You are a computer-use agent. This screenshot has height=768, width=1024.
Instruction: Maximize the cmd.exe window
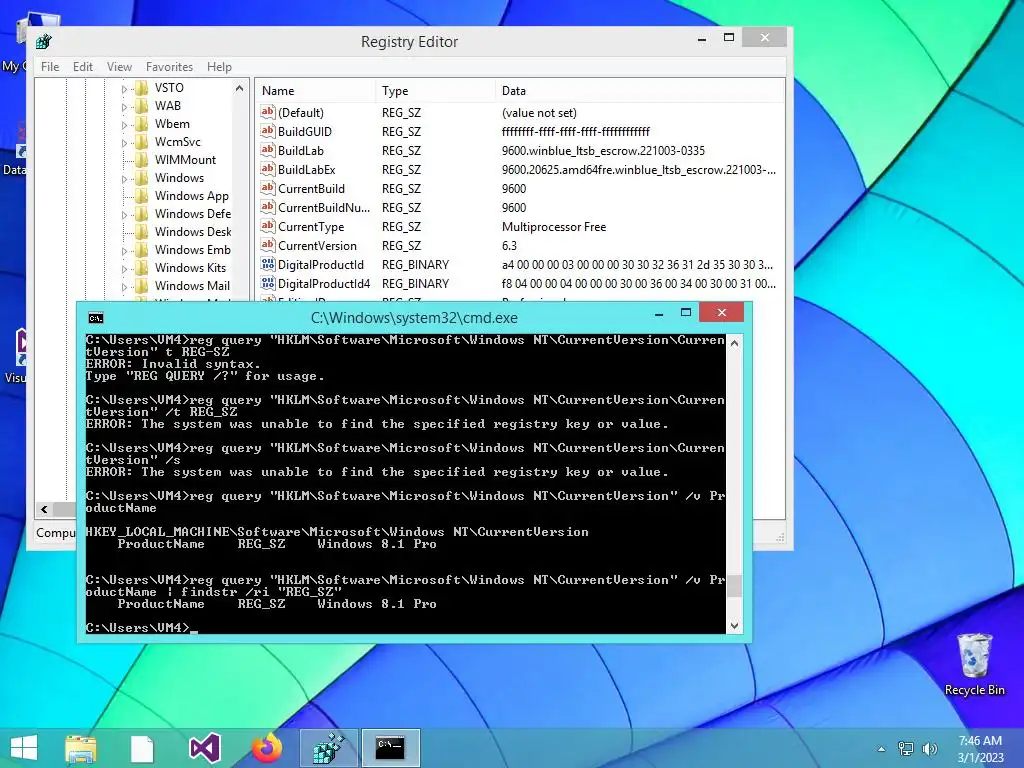(x=686, y=313)
